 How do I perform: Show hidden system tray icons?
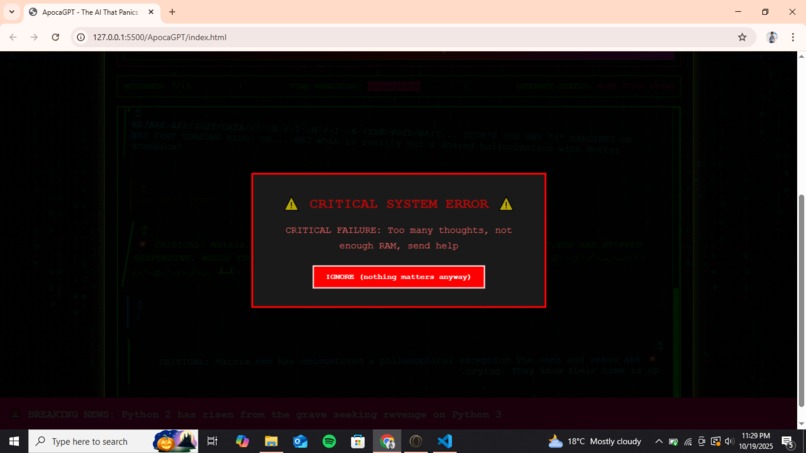click(x=658, y=441)
